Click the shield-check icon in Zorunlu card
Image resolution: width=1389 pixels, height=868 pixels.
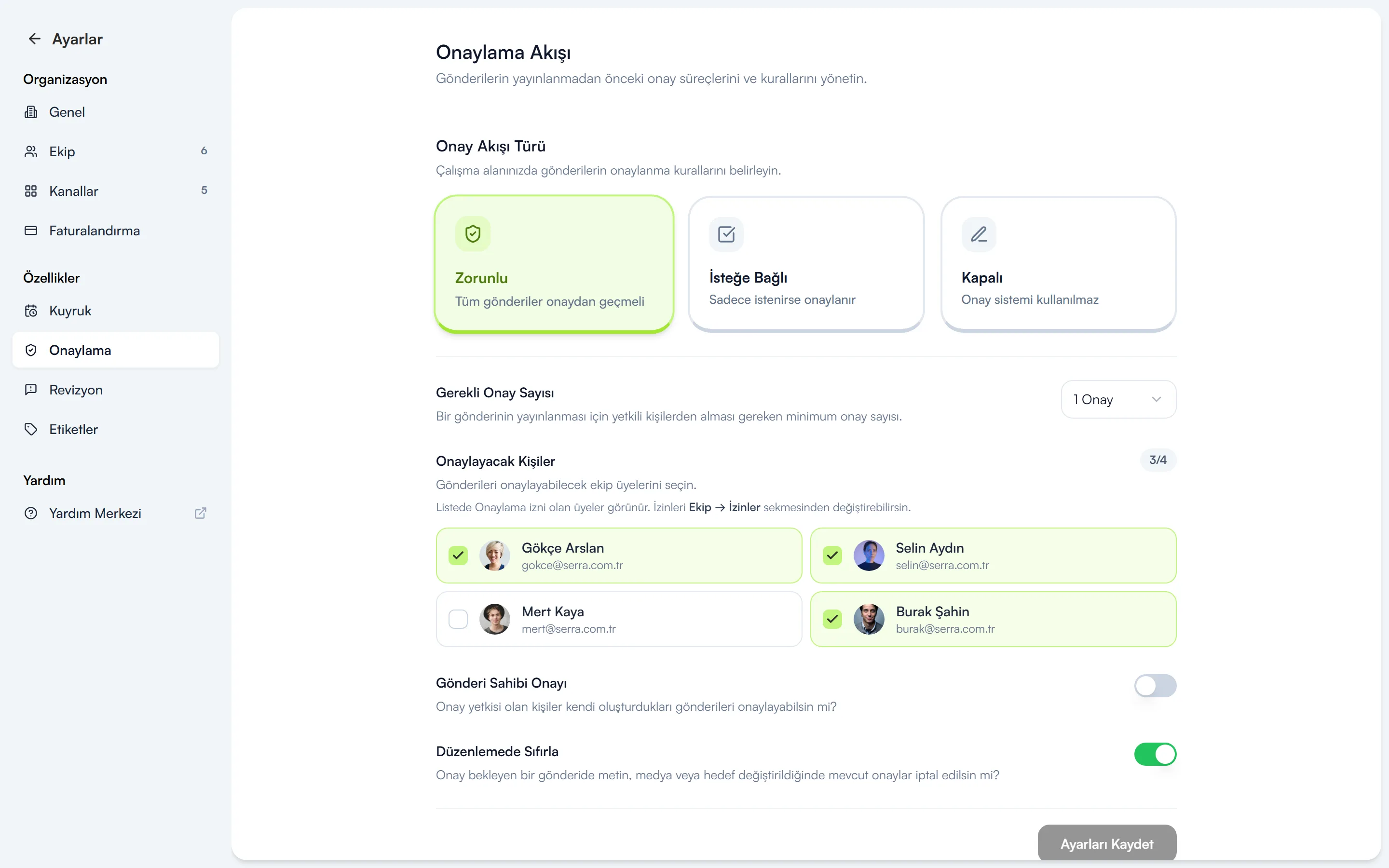[473, 234]
